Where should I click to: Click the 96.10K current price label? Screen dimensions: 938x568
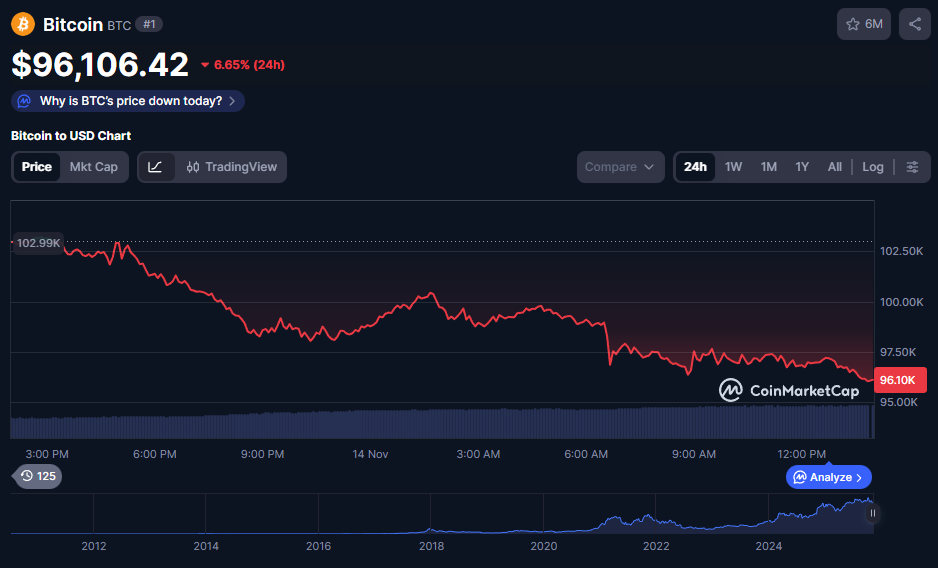[x=900, y=380]
